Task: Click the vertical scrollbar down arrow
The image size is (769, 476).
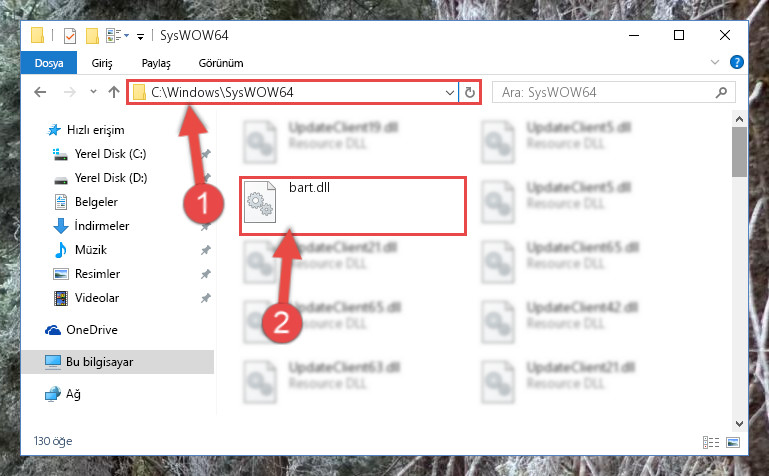Action: pos(740,424)
